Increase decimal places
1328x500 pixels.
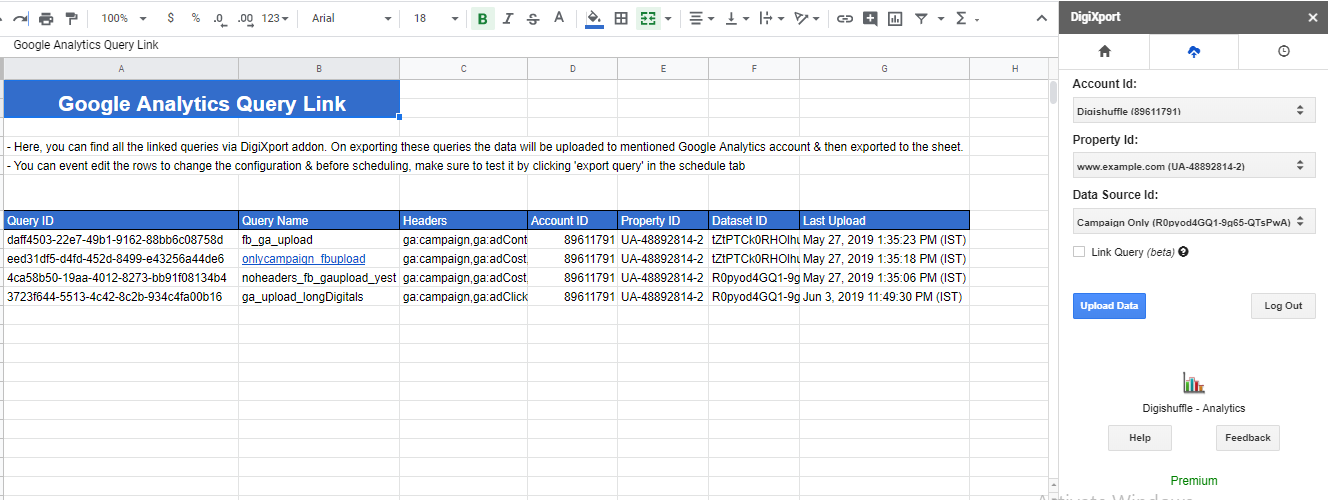[245, 18]
